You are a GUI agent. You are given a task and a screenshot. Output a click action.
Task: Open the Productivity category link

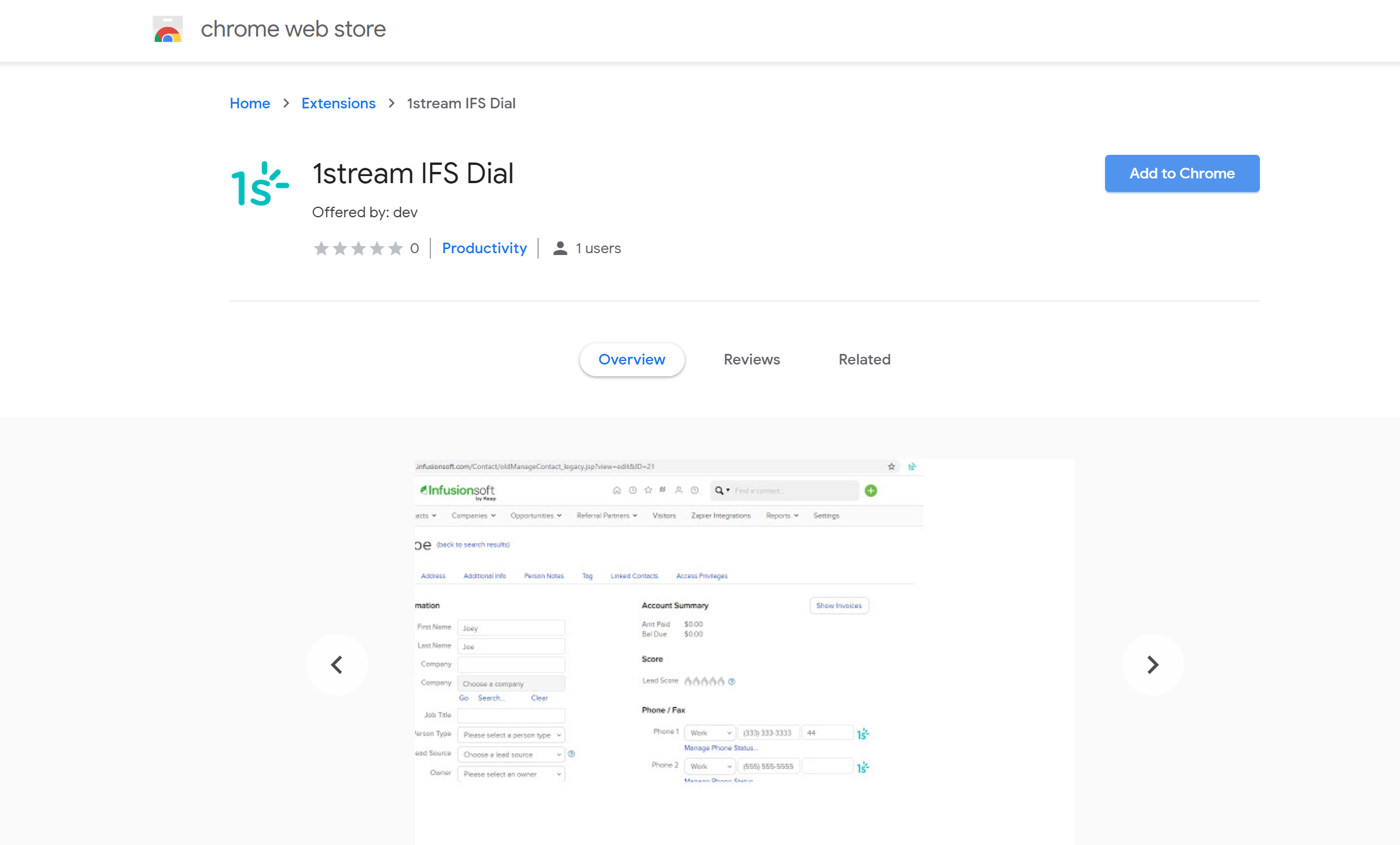[485, 248]
